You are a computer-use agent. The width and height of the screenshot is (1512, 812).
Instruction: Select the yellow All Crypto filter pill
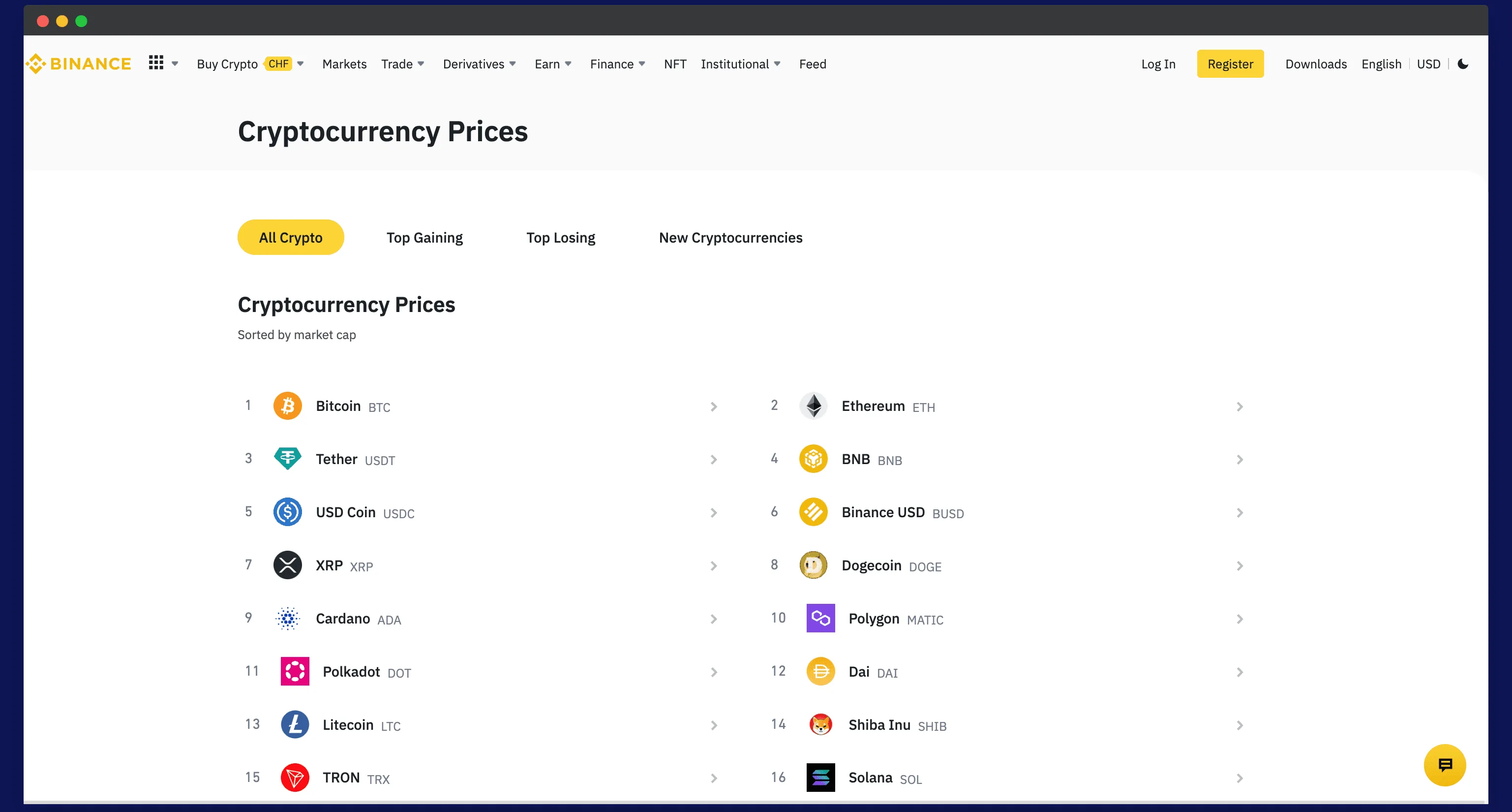click(x=290, y=237)
